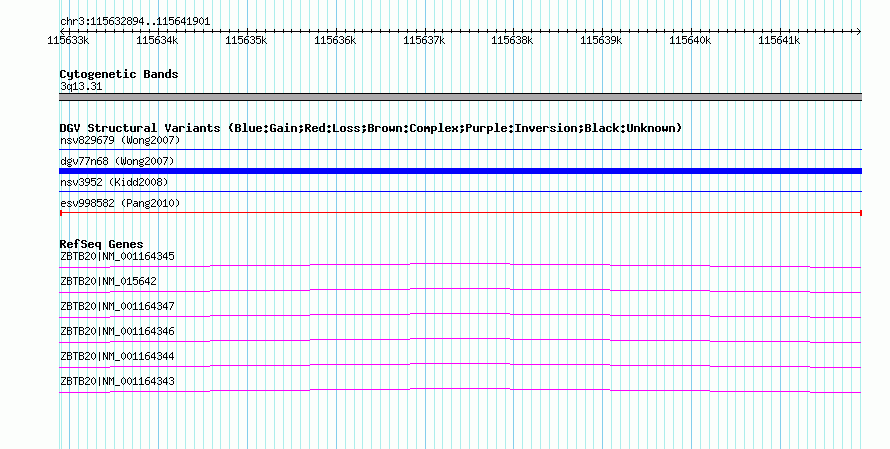
Task: Click the blue nsv3952 gain line
Action: 460,191
